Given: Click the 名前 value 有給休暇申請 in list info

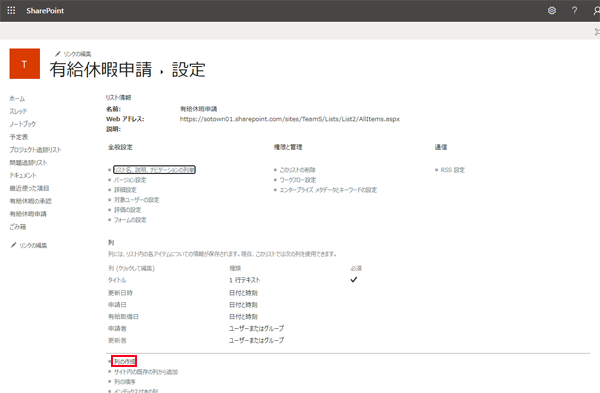Looking at the screenshot, I should tap(198, 109).
